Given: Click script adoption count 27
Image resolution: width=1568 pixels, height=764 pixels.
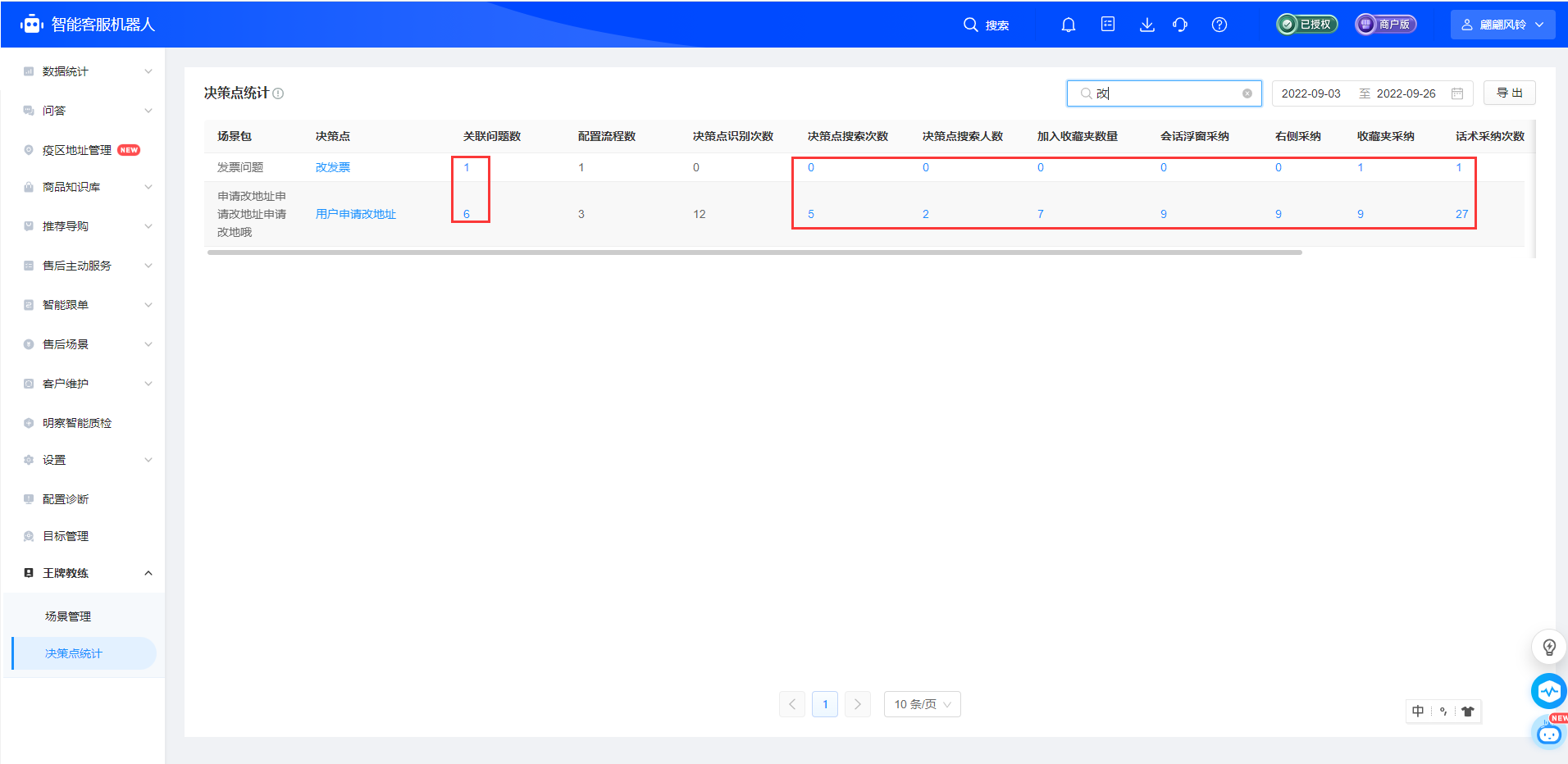Looking at the screenshot, I should coord(1461,214).
